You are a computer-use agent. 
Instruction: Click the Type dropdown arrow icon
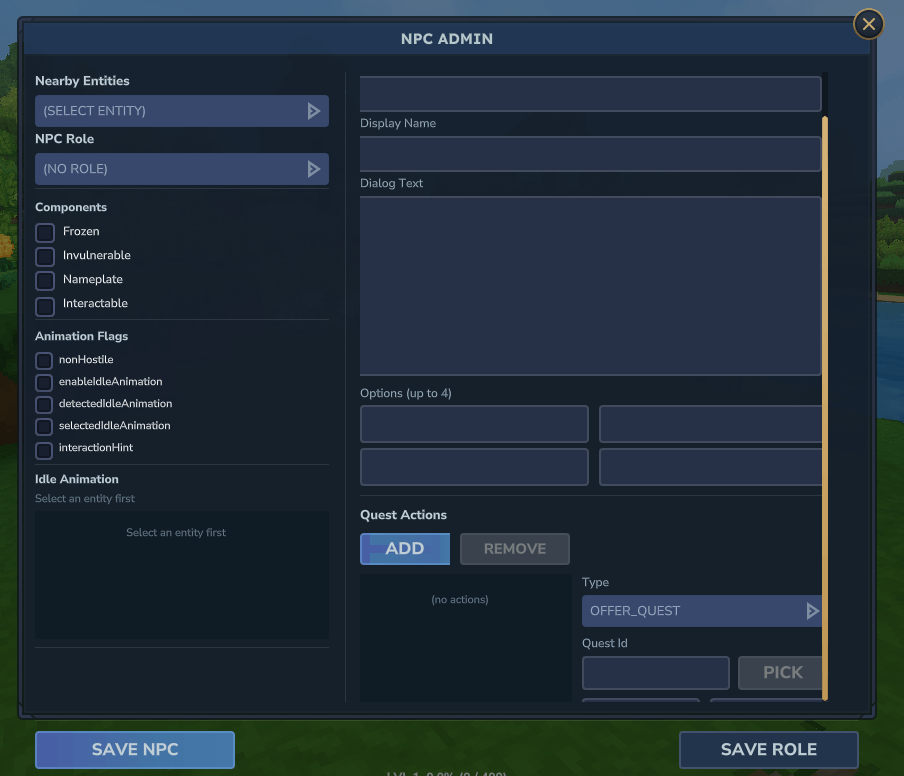pyautogui.click(x=812, y=611)
